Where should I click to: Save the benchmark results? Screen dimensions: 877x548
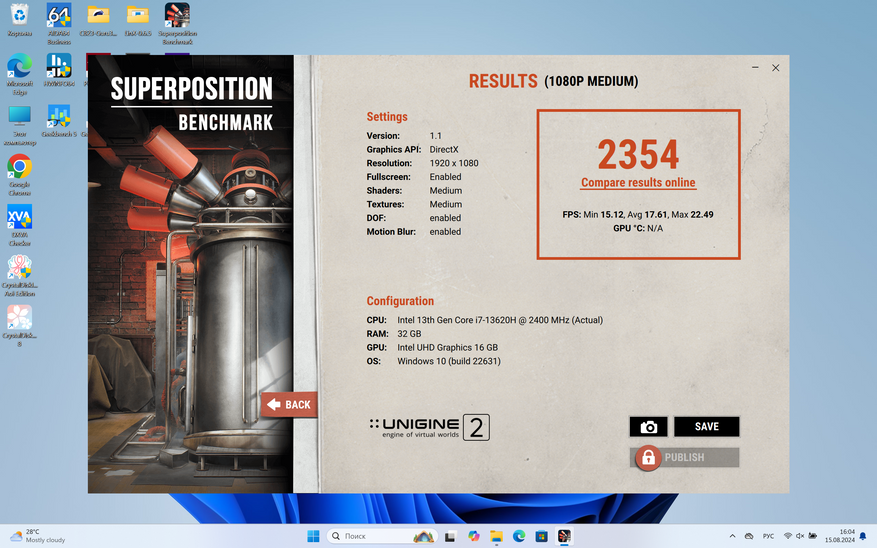coord(706,427)
